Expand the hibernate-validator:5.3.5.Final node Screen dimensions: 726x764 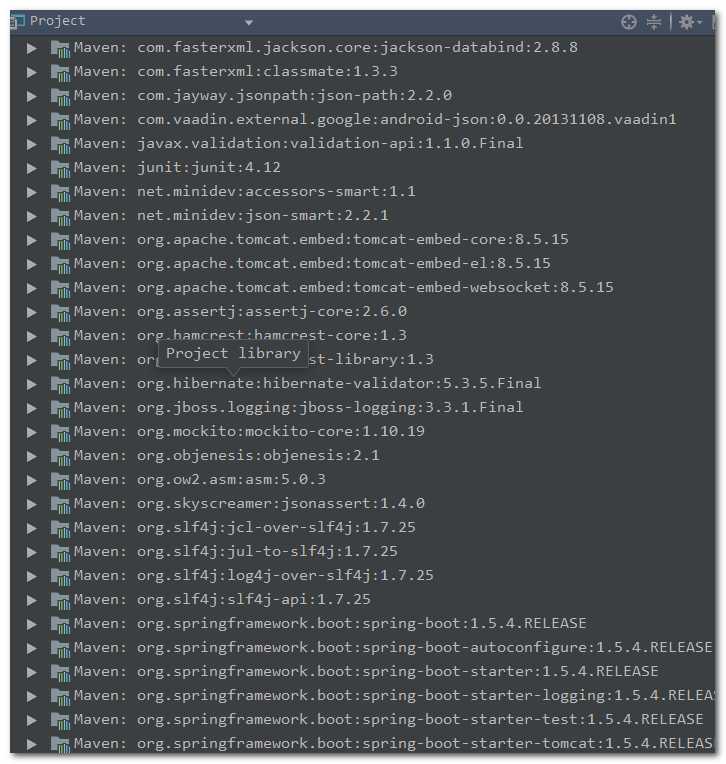coord(32,384)
